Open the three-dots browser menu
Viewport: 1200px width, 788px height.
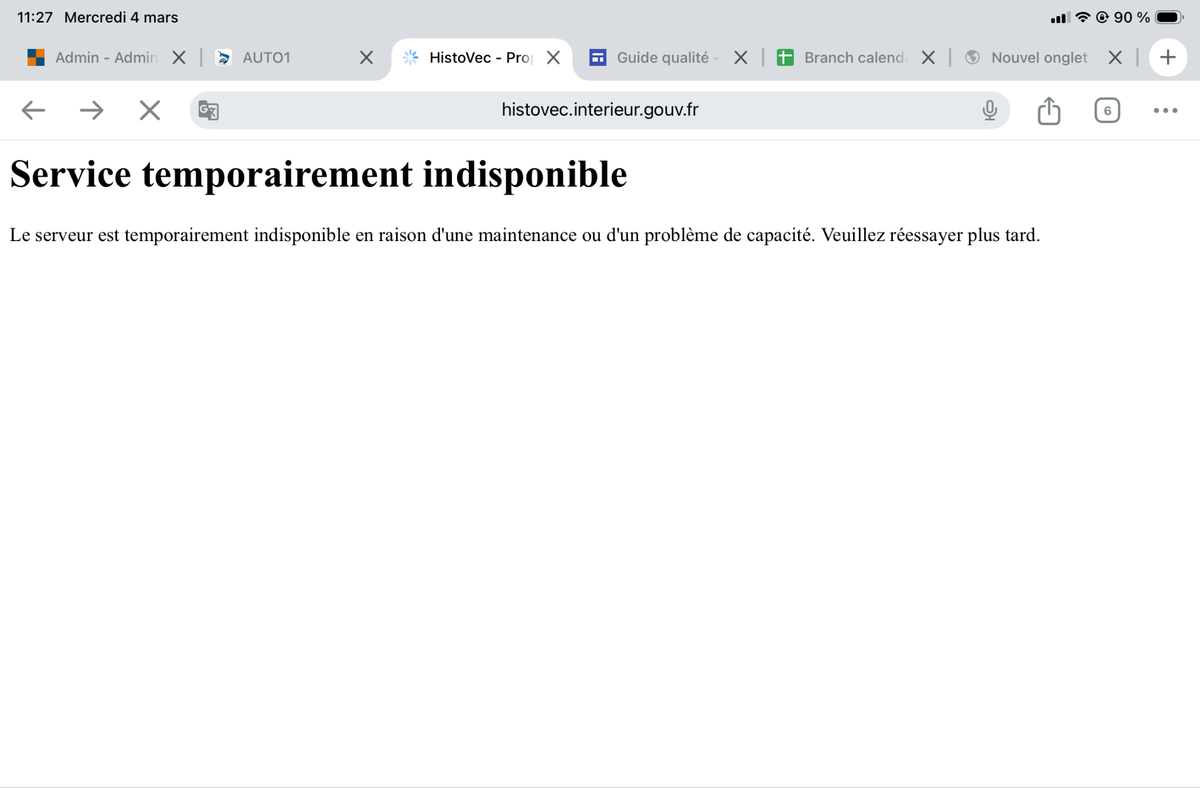1165,111
